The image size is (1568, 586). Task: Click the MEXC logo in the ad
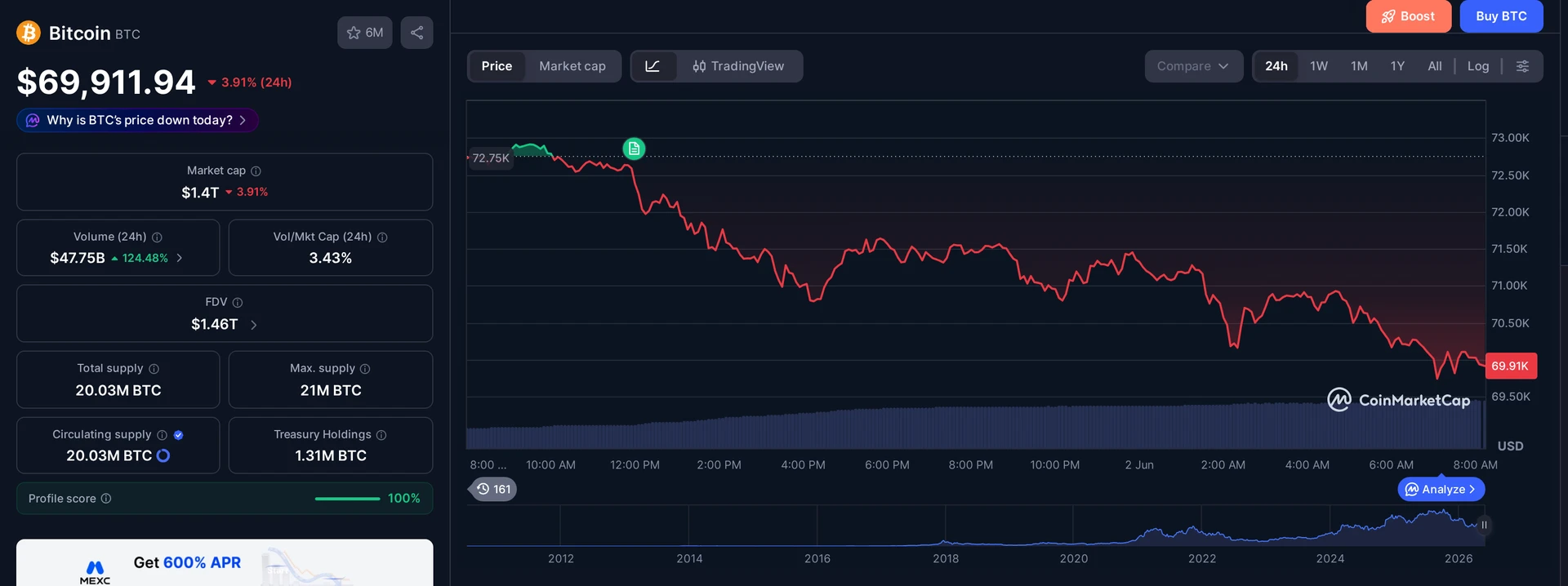[95, 572]
